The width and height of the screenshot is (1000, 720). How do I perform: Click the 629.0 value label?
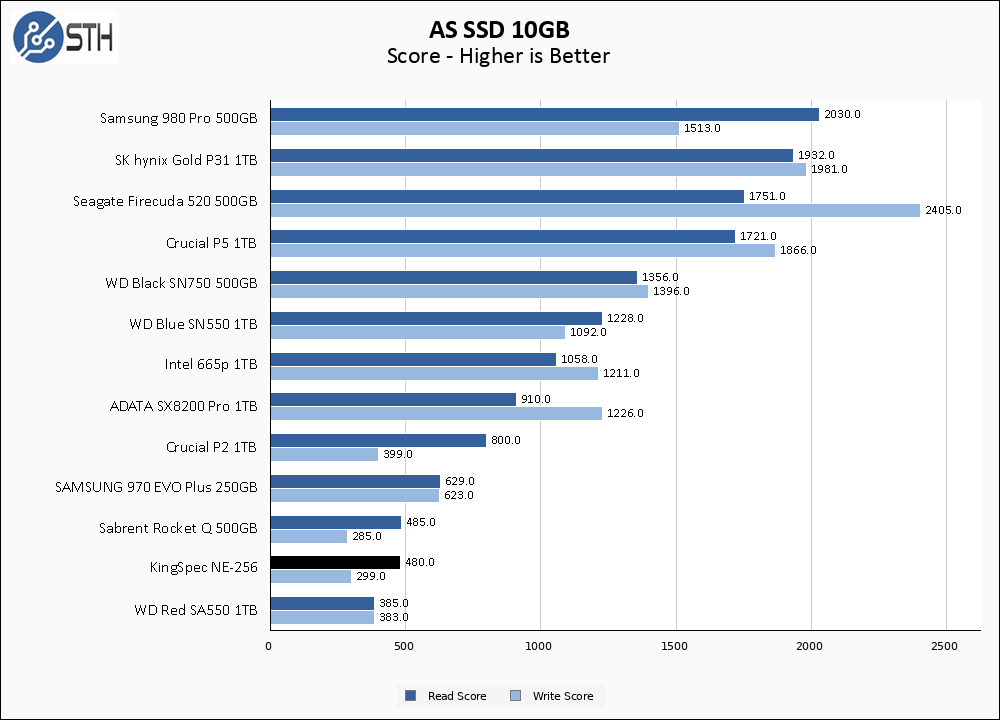pos(460,481)
